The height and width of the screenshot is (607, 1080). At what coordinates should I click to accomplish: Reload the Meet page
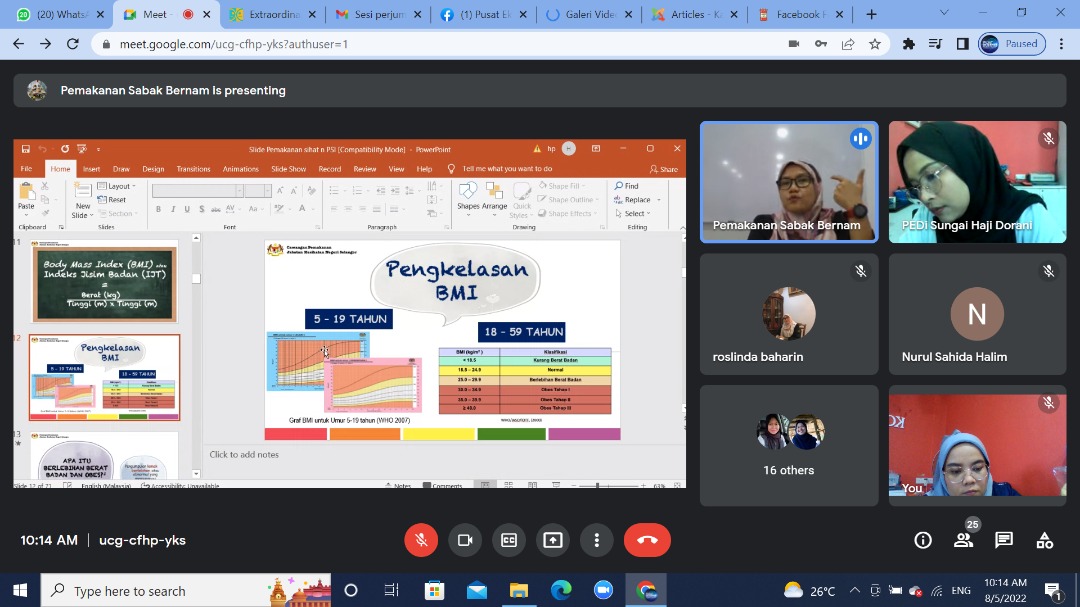coord(72,44)
